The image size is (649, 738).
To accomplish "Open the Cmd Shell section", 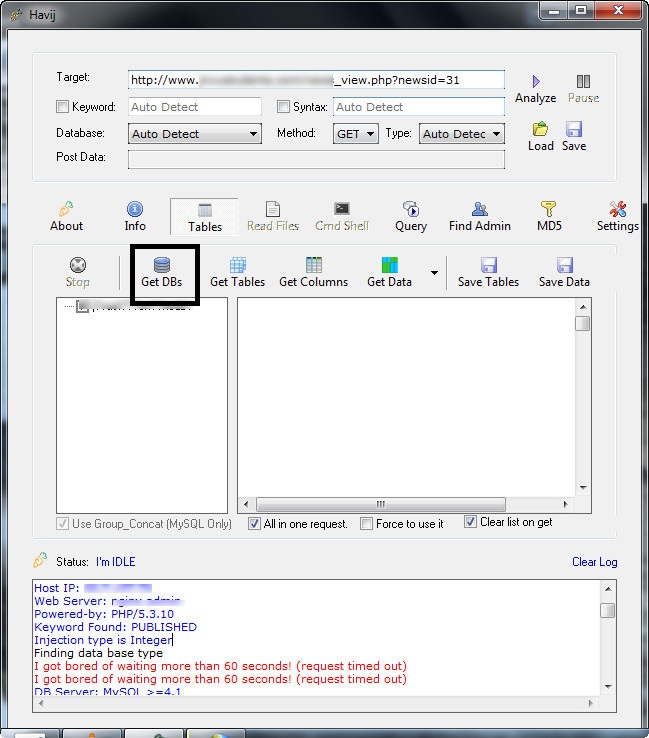I will (x=342, y=217).
